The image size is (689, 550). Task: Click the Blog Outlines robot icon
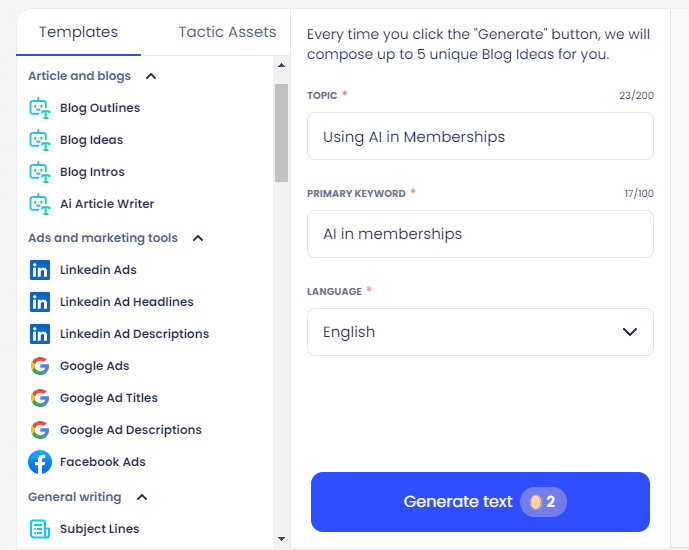pos(40,108)
